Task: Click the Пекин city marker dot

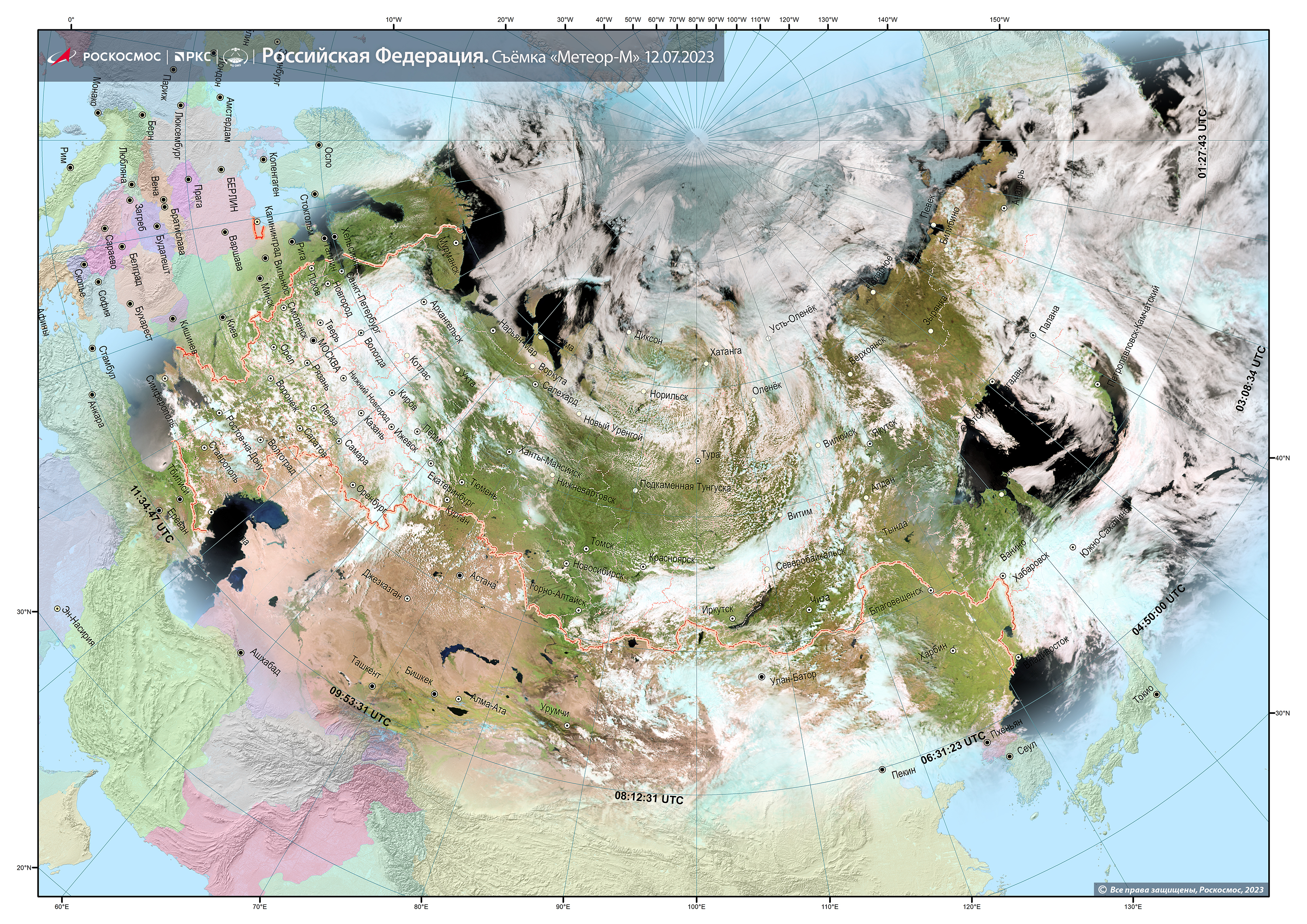Action: point(883,770)
